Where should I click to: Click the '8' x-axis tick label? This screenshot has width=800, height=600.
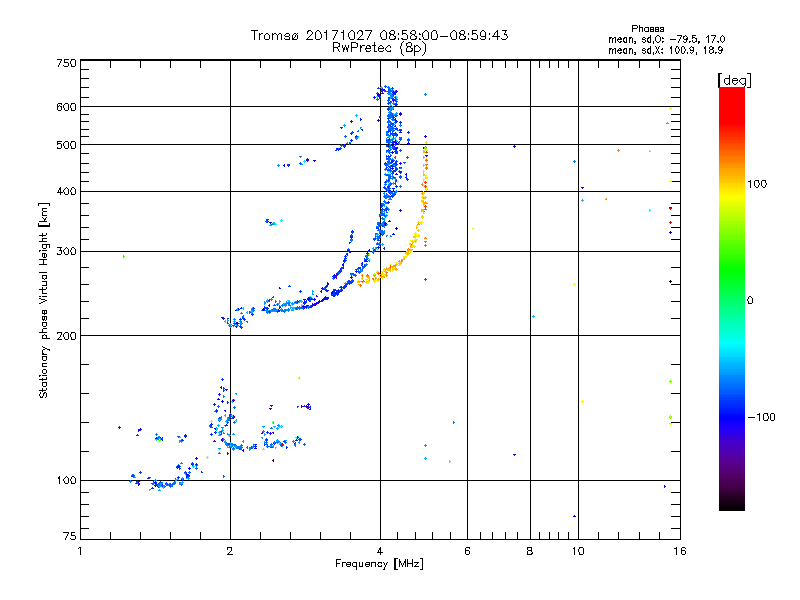pos(530,551)
